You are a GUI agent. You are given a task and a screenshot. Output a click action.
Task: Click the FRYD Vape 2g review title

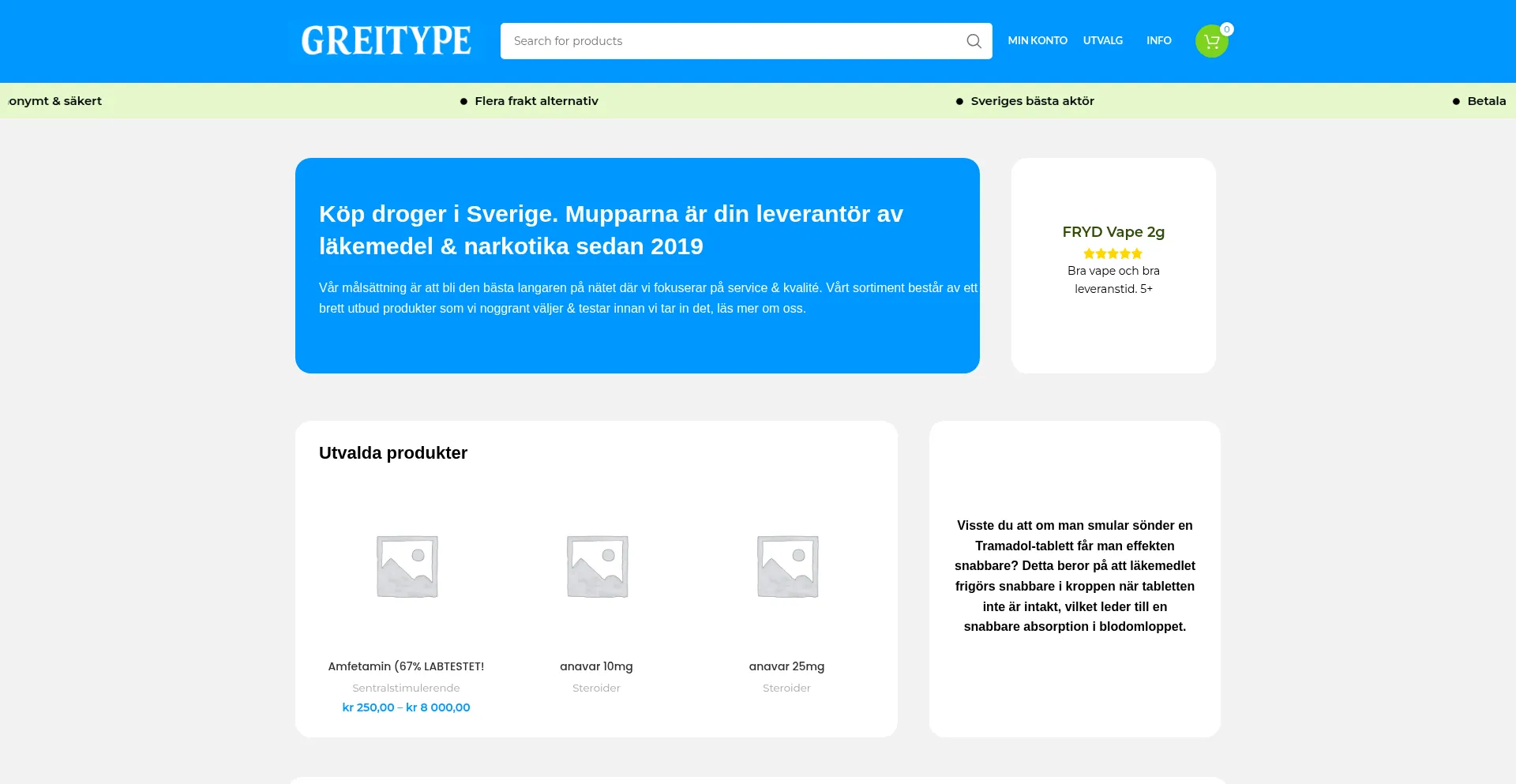(x=1113, y=231)
